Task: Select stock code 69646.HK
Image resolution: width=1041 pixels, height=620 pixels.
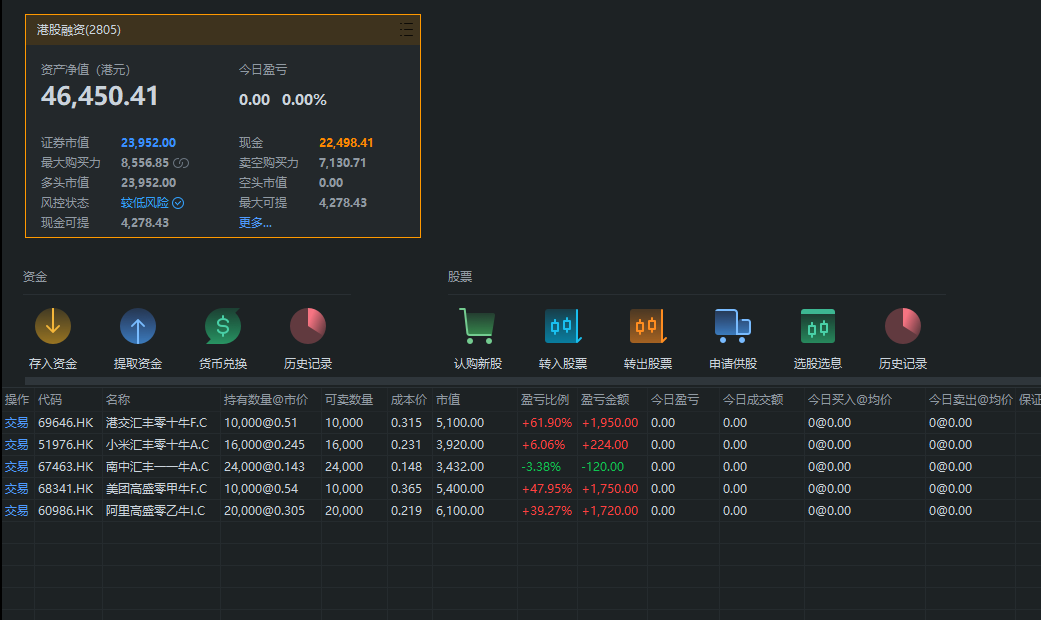Action: tap(66, 423)
